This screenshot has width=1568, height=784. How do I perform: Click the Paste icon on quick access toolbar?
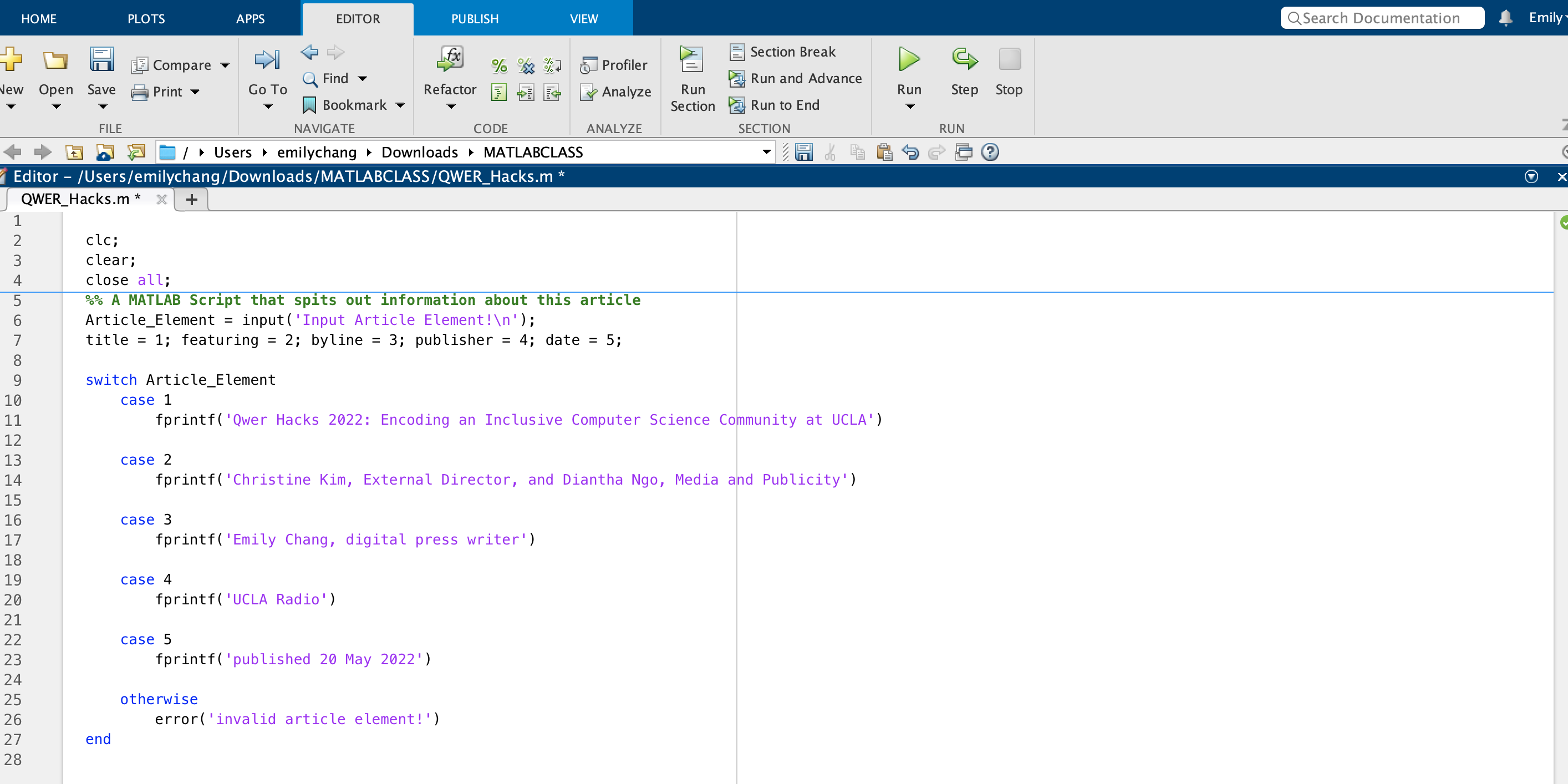coord(884,152)
